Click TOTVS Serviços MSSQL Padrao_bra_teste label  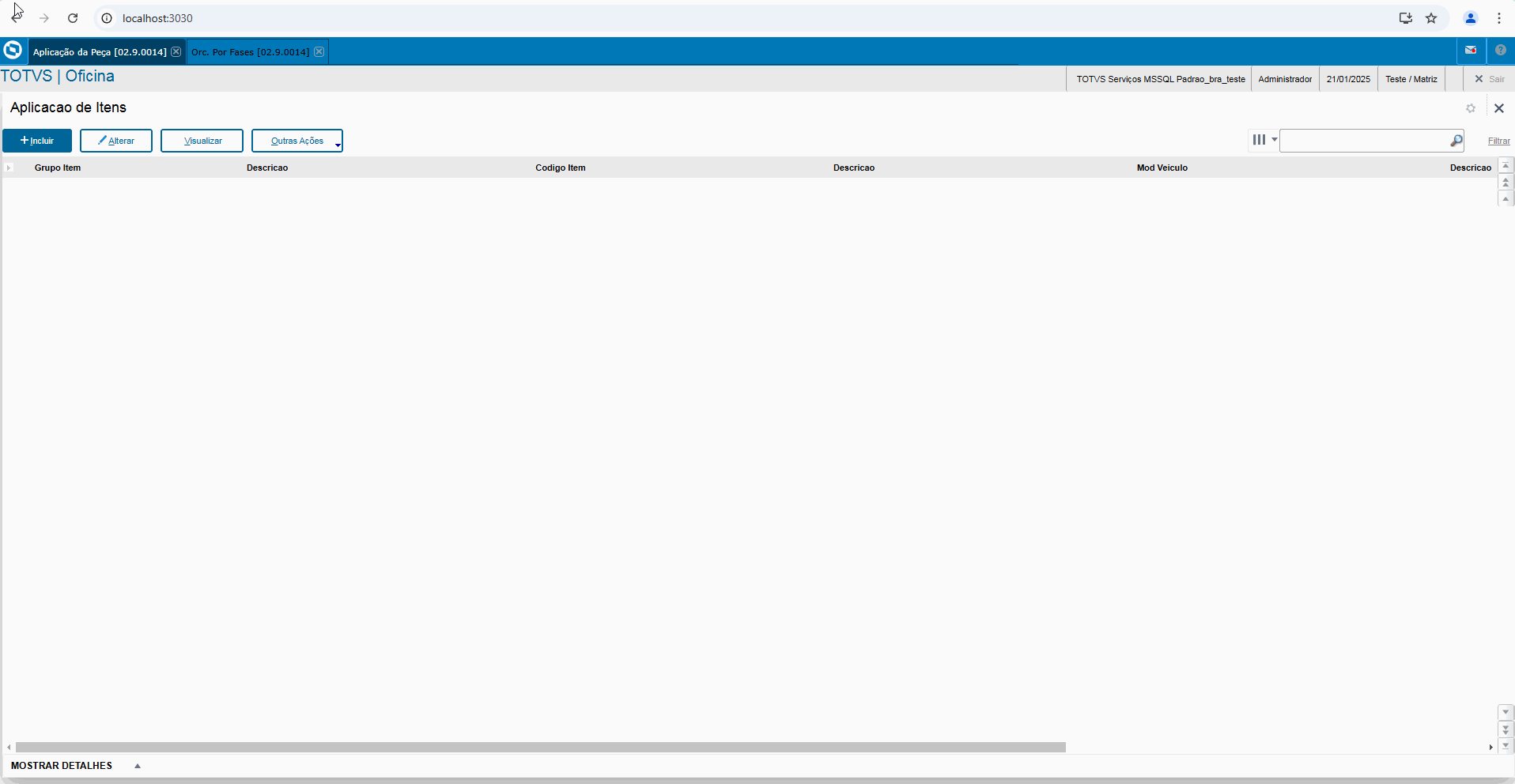tap(1160, 79)
